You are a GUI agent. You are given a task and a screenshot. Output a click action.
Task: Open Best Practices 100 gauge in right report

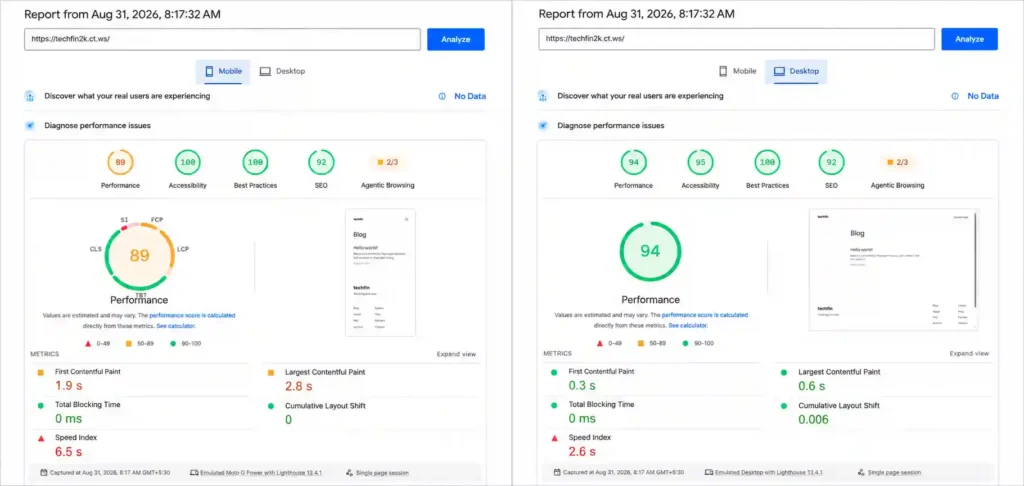767,163
